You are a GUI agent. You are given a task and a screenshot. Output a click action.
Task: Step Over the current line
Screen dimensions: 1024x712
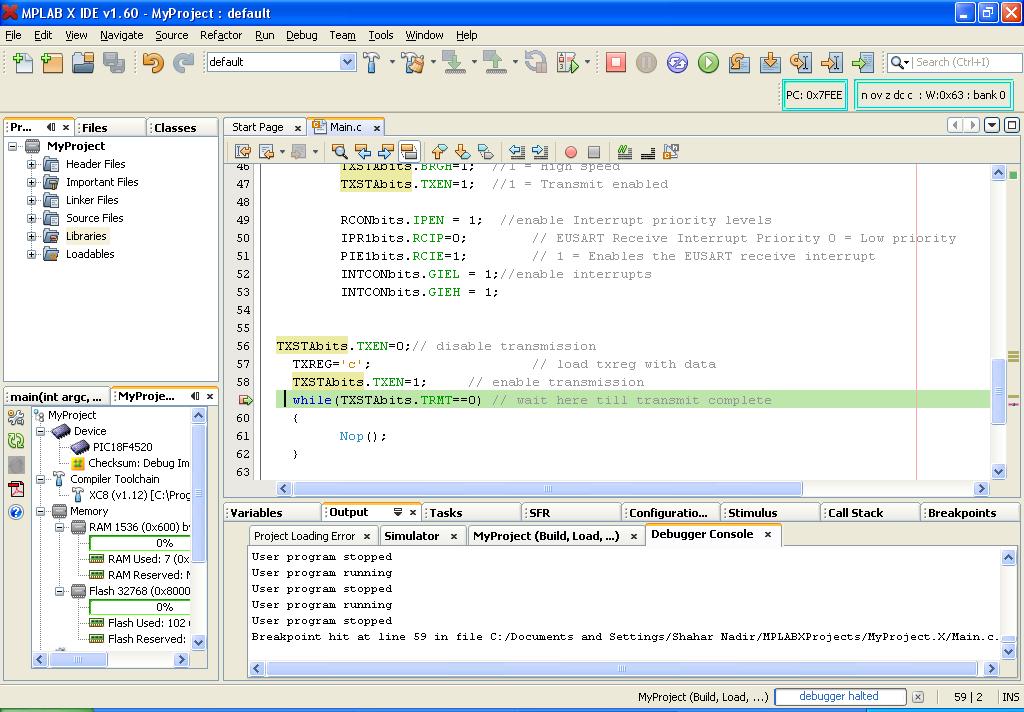click(x=739, y=62)
